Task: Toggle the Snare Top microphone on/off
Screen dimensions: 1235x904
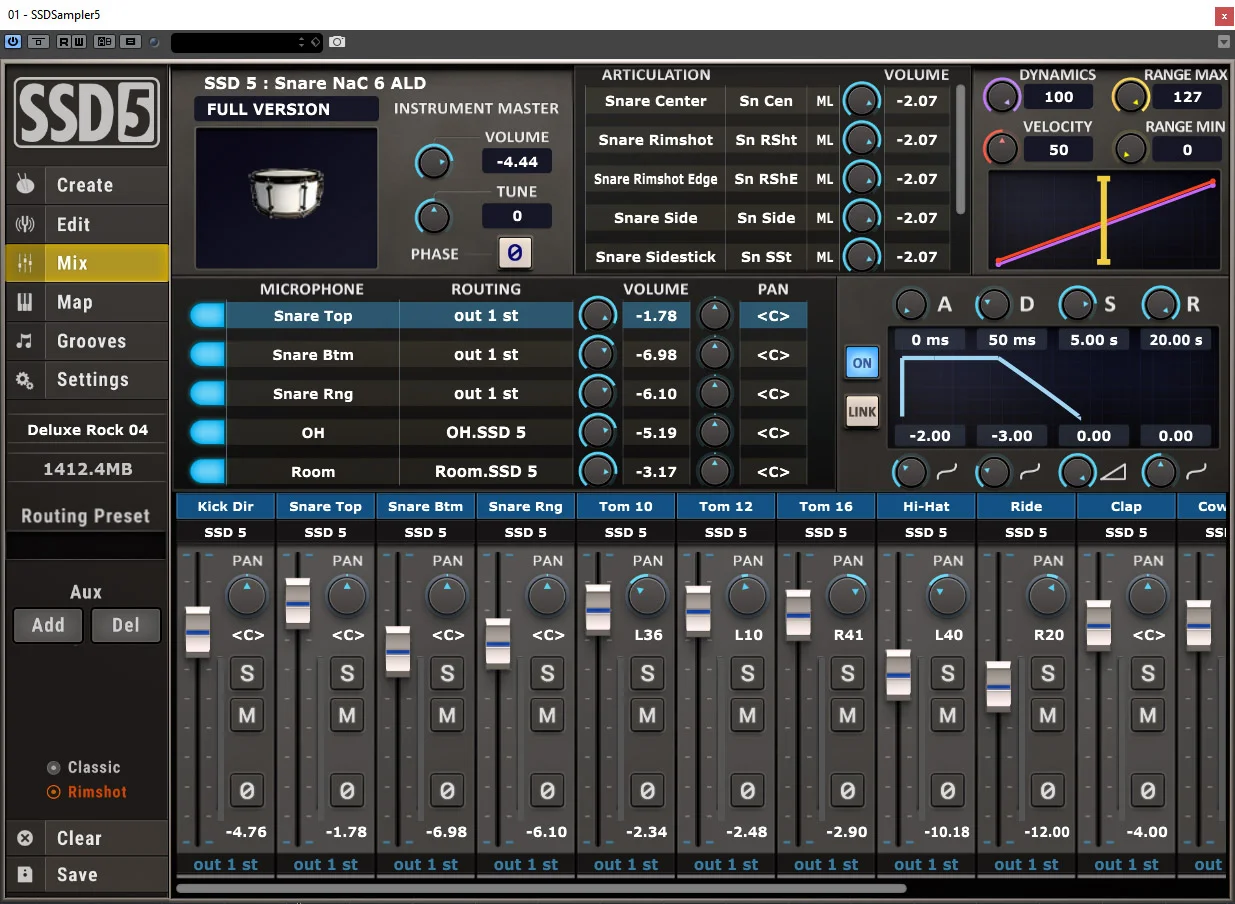Action: pos(207,316)
